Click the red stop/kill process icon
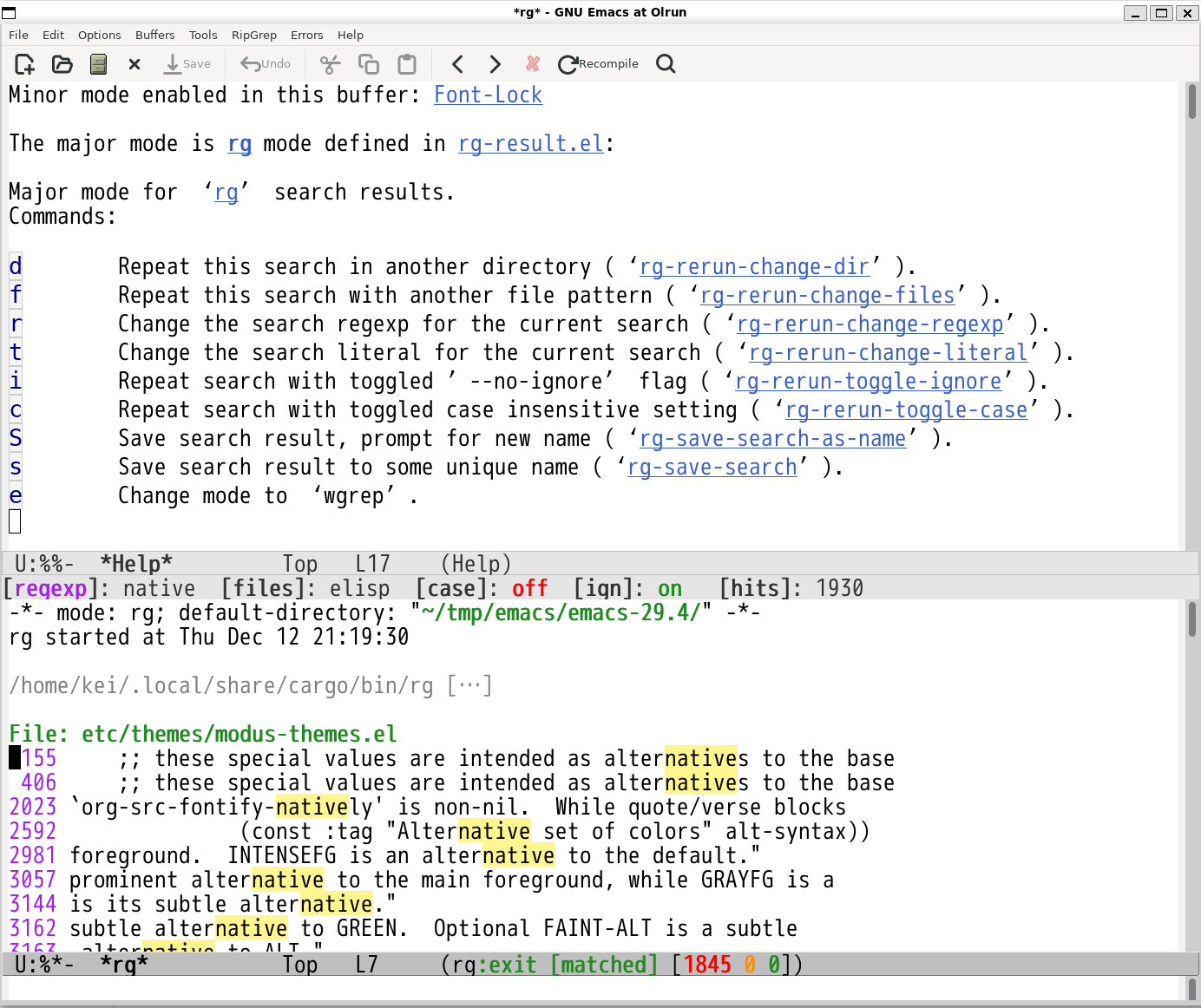 click(x=533, y=64)
